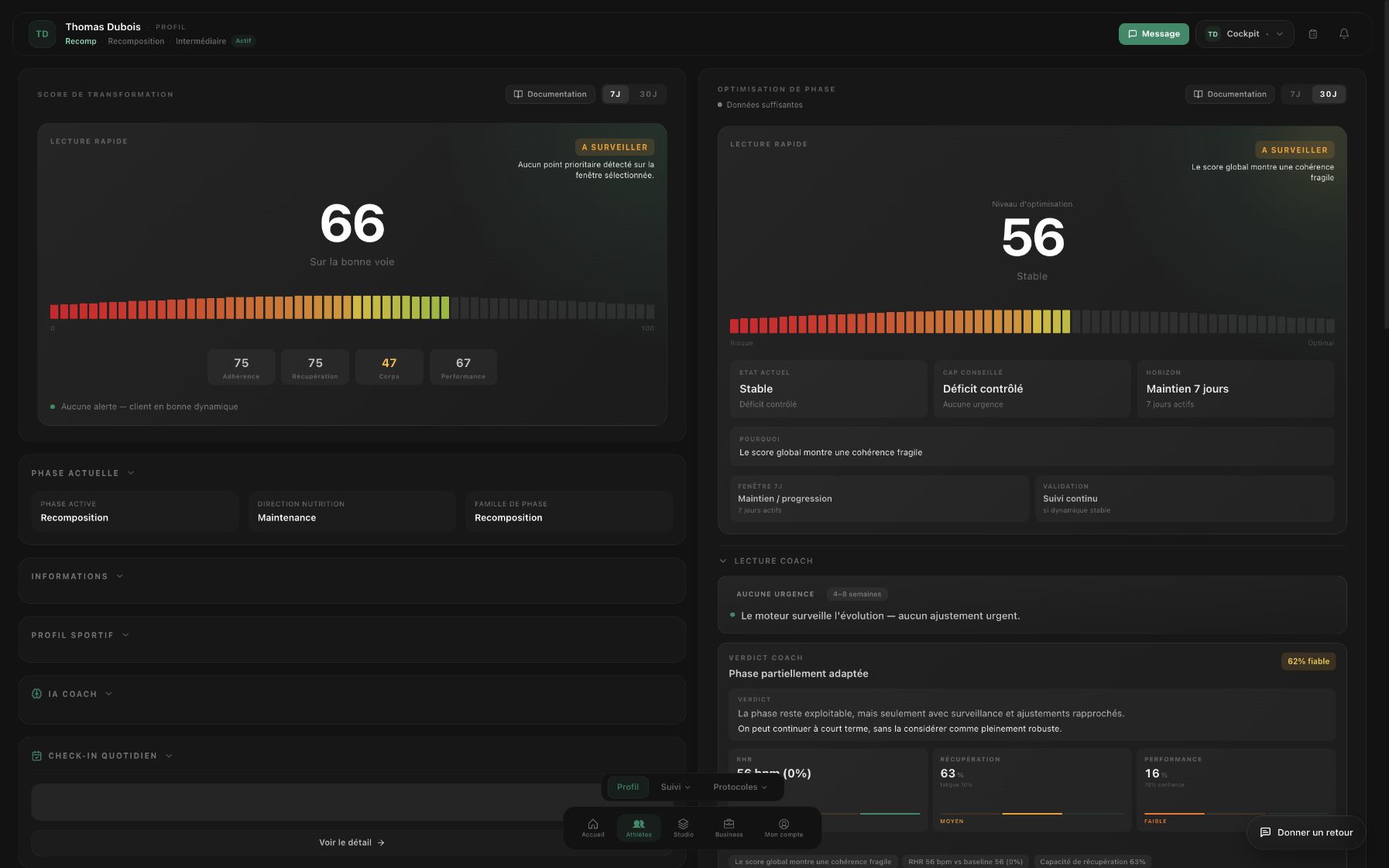Click the transformation score gauge bar

tap(352, 307)
